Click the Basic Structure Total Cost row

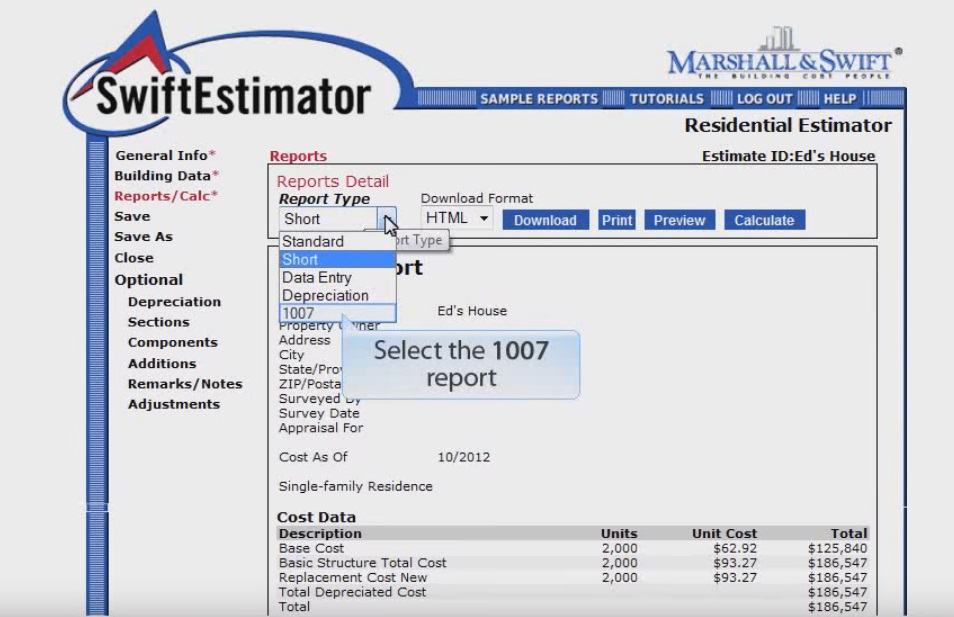(573, 563)
